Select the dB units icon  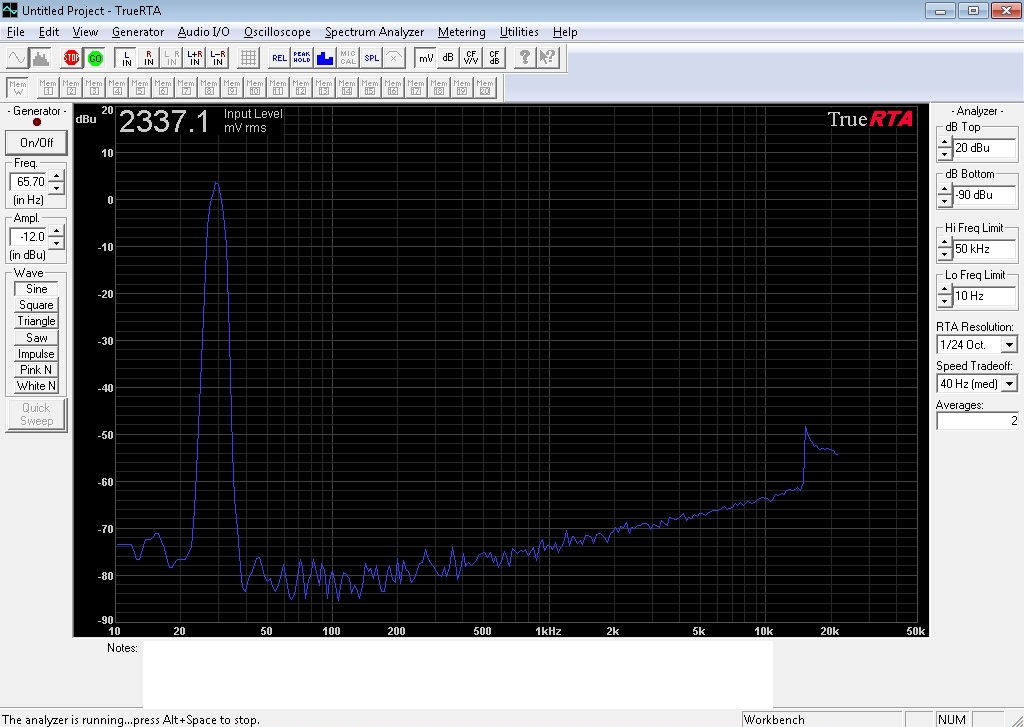pos(448,58)
